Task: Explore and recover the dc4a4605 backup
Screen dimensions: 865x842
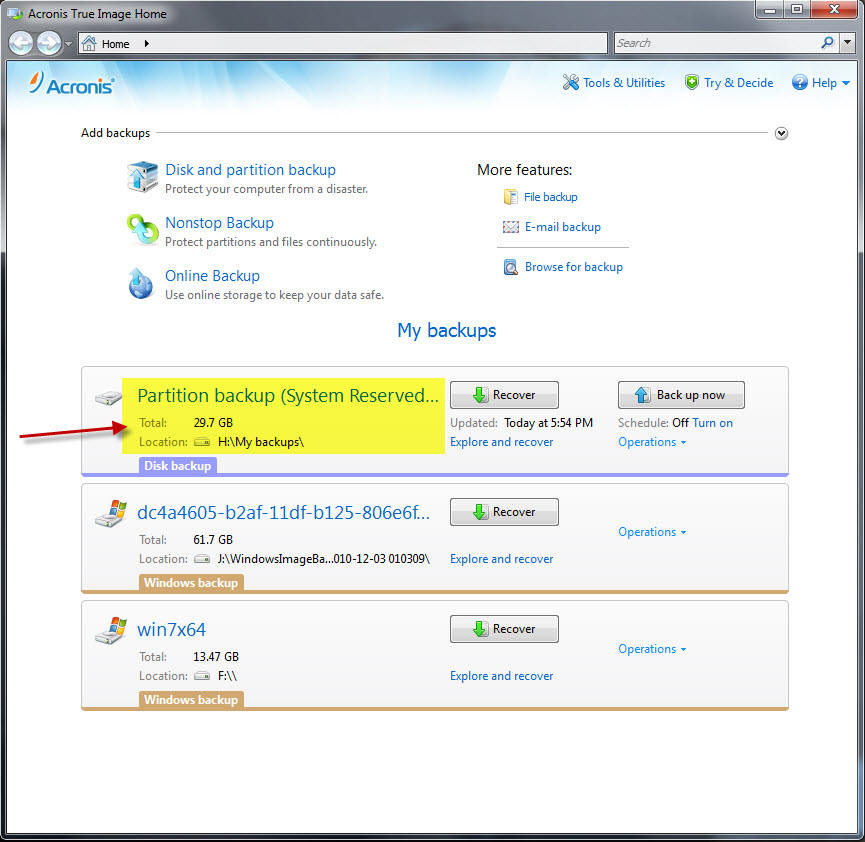Action: (x=501, y=559)
